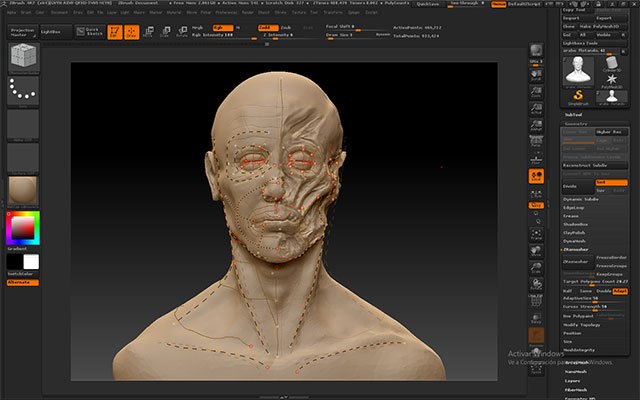Toggle the Floor grid
The height and width of the screenshot is (400, 640).
click(536, 158)
